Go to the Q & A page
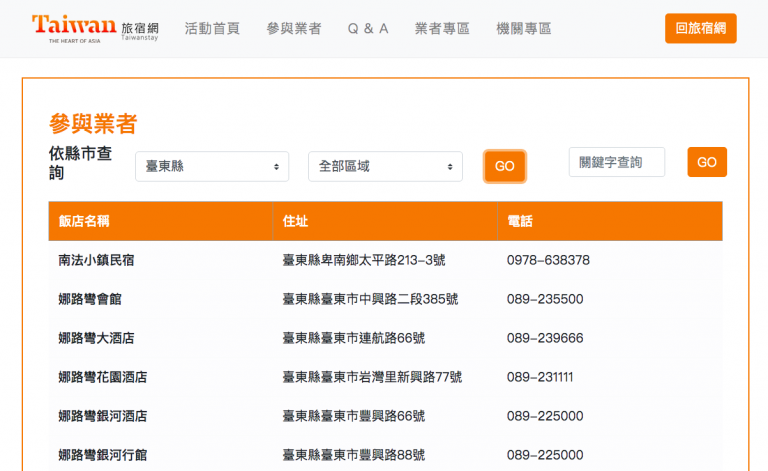 368,29
